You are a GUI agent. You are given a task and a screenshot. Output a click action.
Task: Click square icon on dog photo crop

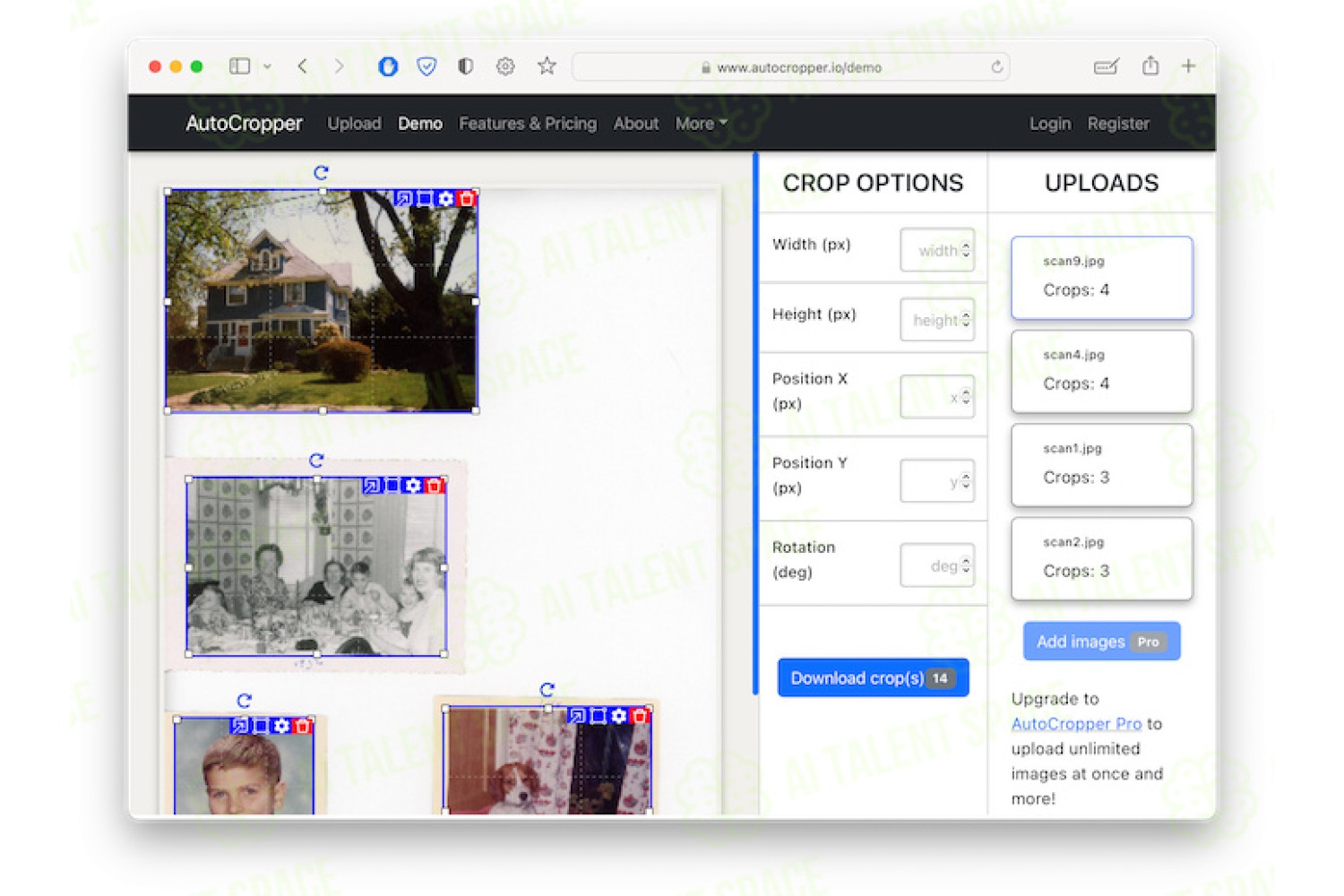(x=598, y=715)
